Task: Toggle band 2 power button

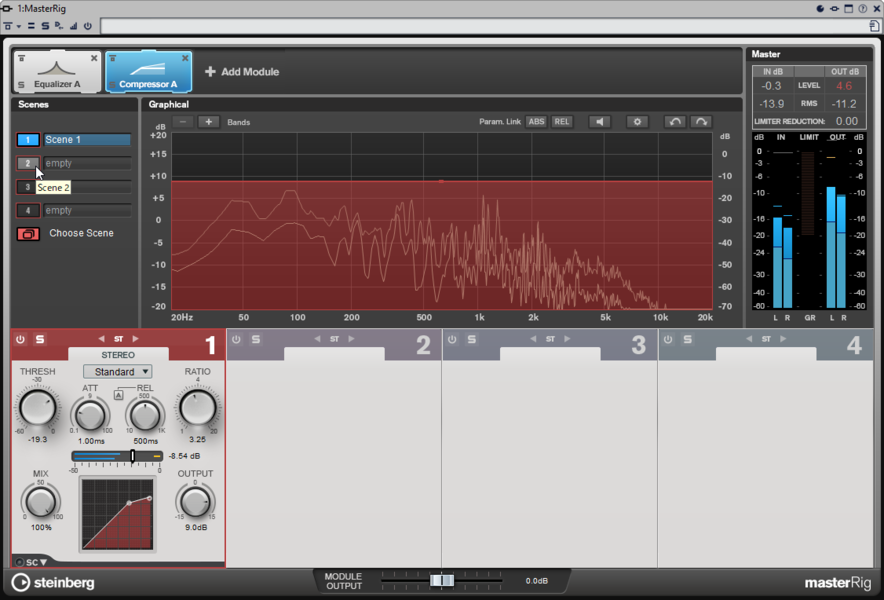Action: 236,339
